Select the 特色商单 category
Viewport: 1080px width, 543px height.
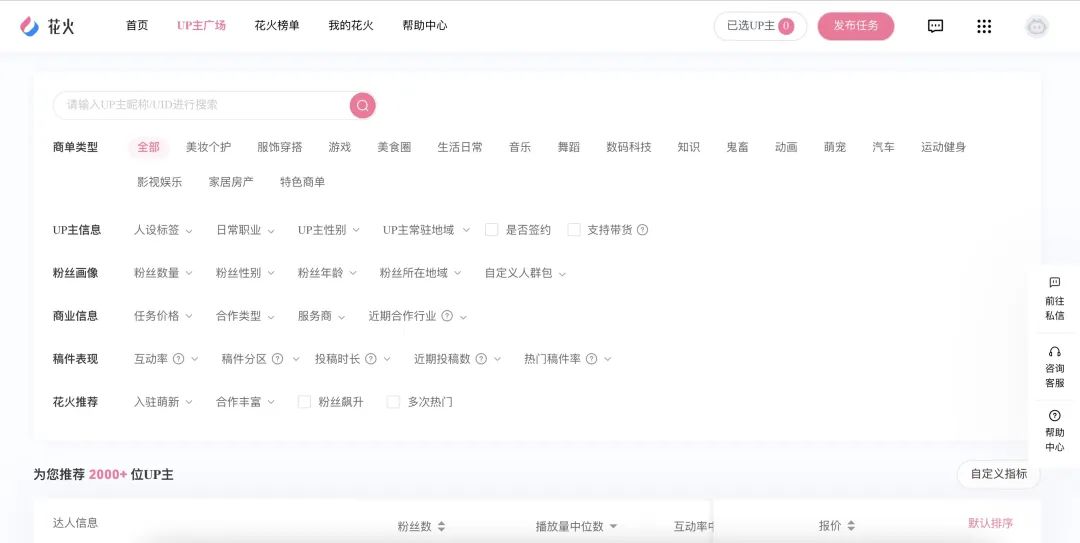pyautogui.click(x=302, y=182)
